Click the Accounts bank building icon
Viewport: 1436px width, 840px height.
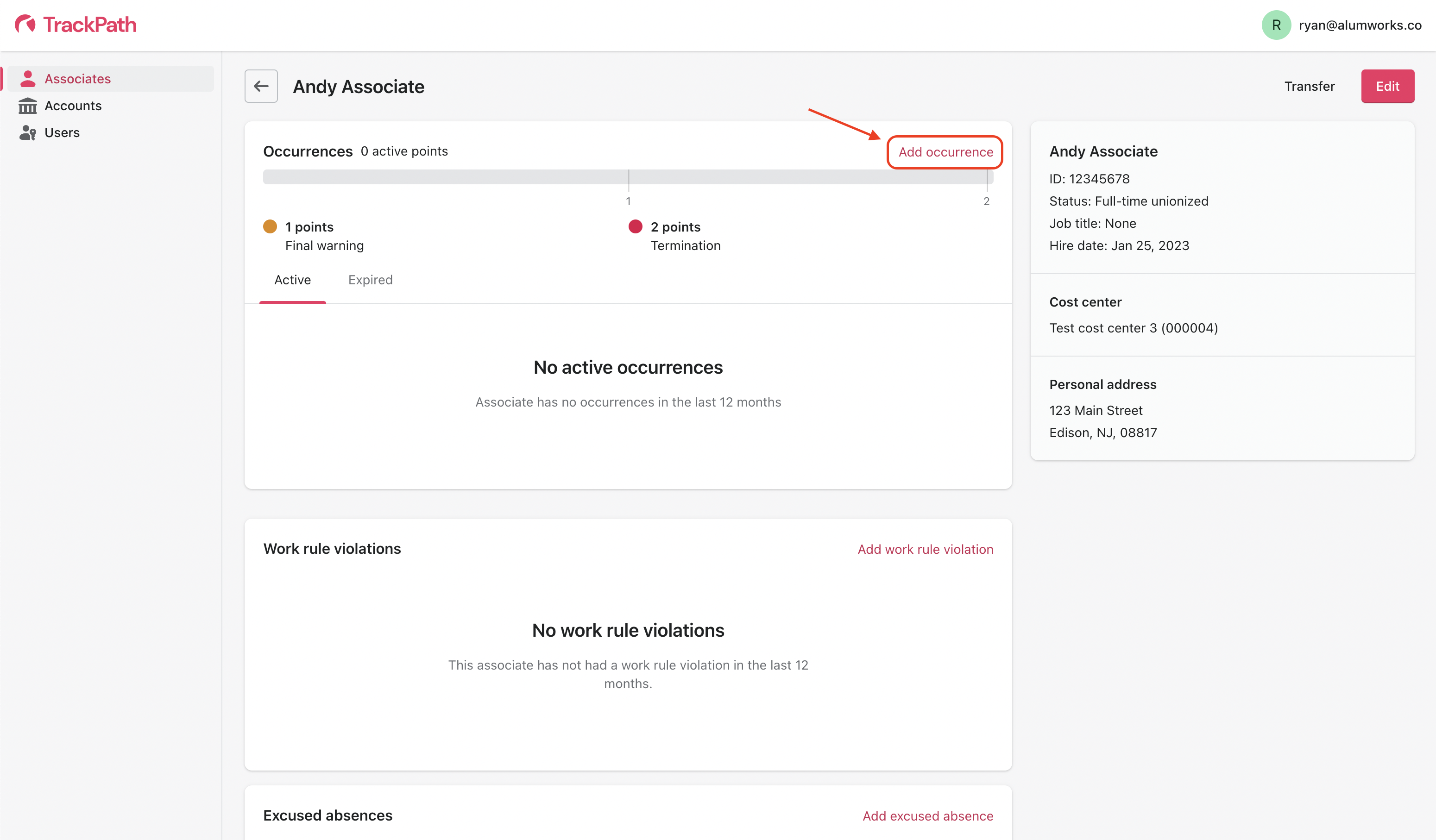pyautogui.click(x=27, y=106)
